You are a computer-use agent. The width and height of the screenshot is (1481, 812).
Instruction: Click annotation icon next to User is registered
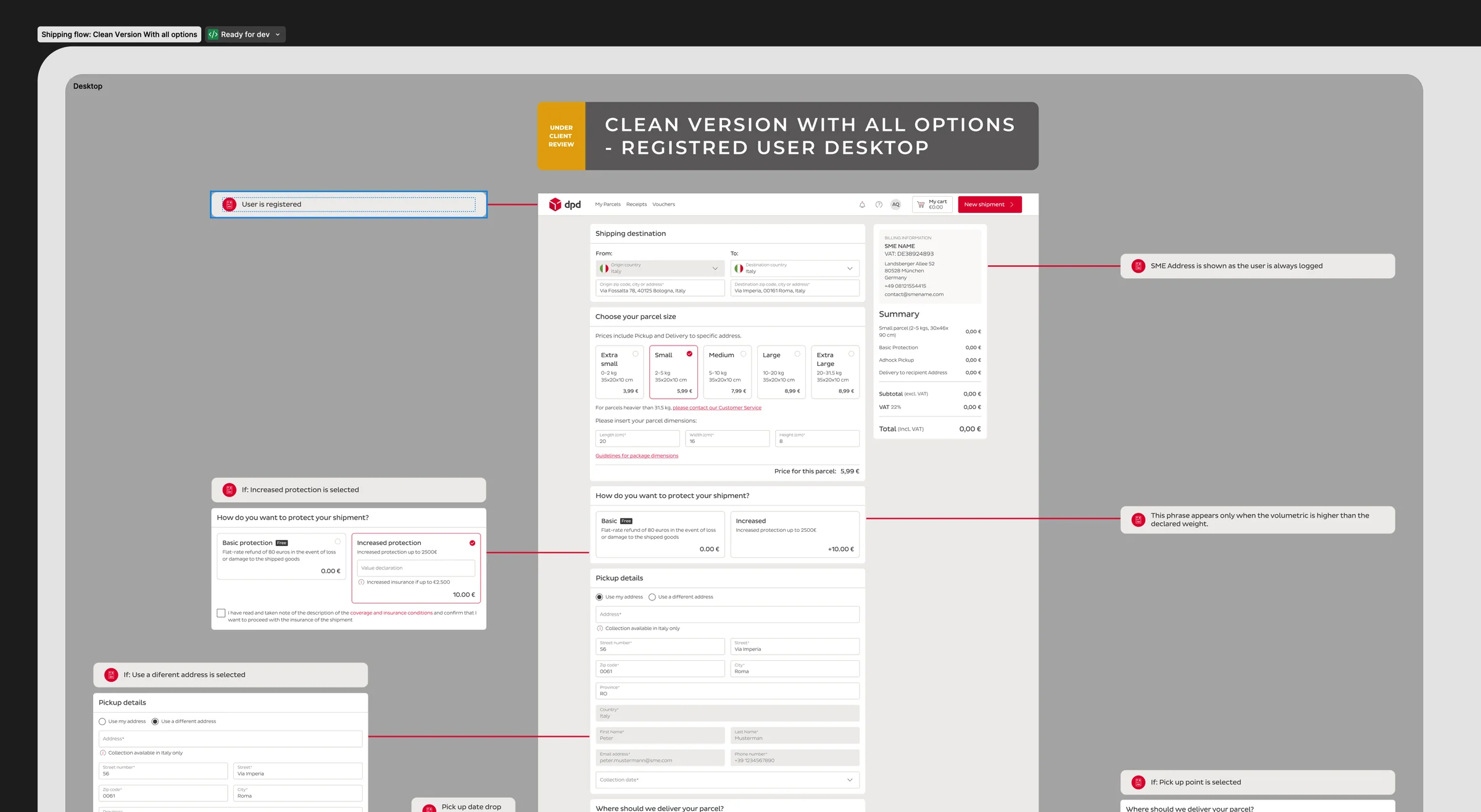[230, 204]
